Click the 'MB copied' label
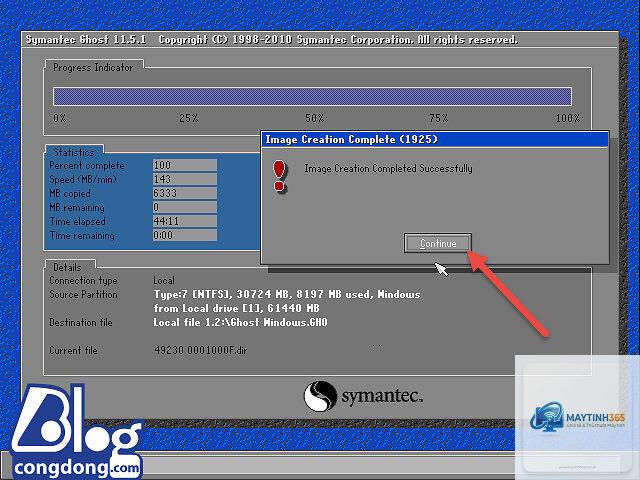The image size is (640, 480). click(70, 193)
